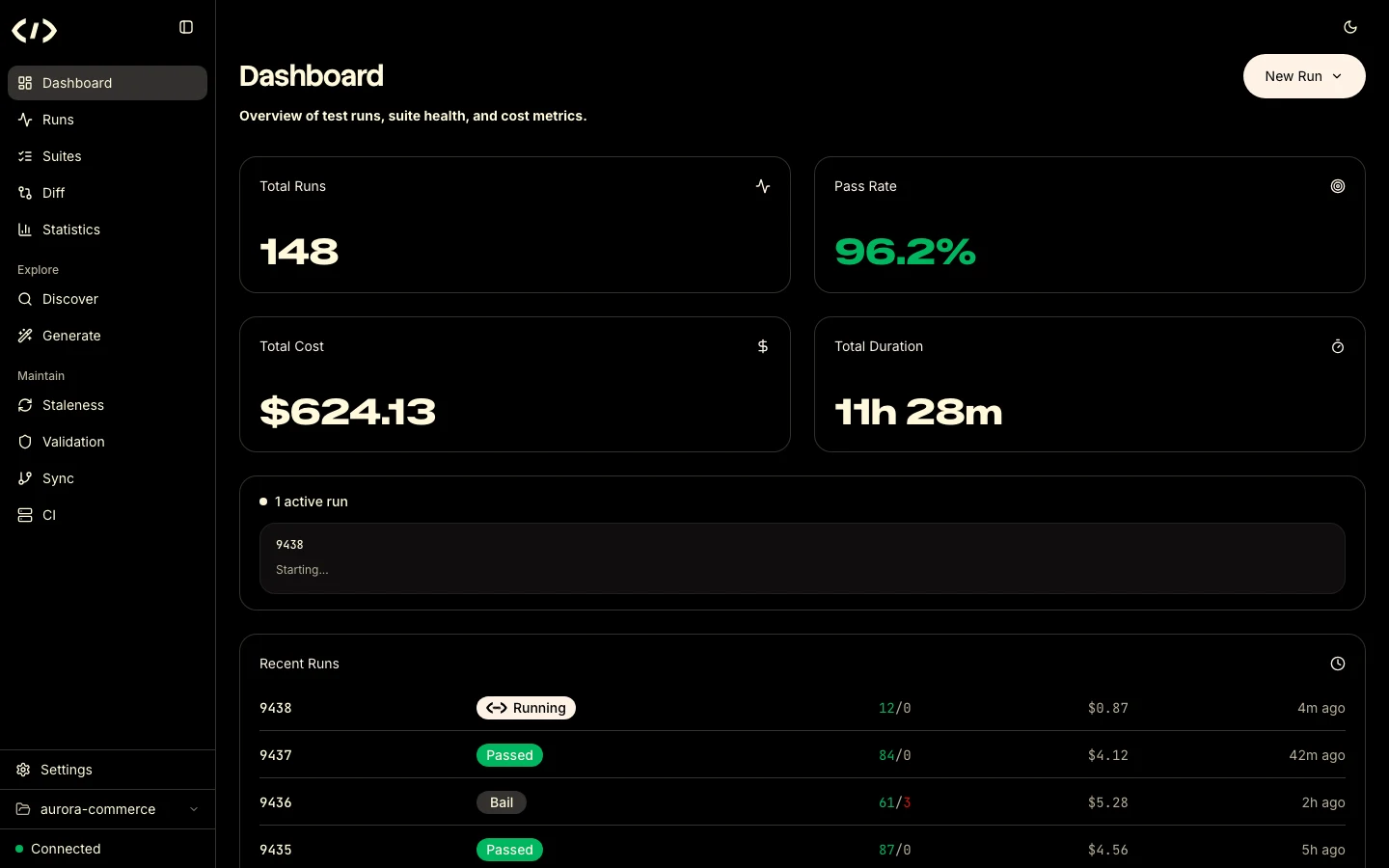Select the Runs section in the sidebar
The width and height of the screenshot is (1389, 868).
[x=58, y=120]
